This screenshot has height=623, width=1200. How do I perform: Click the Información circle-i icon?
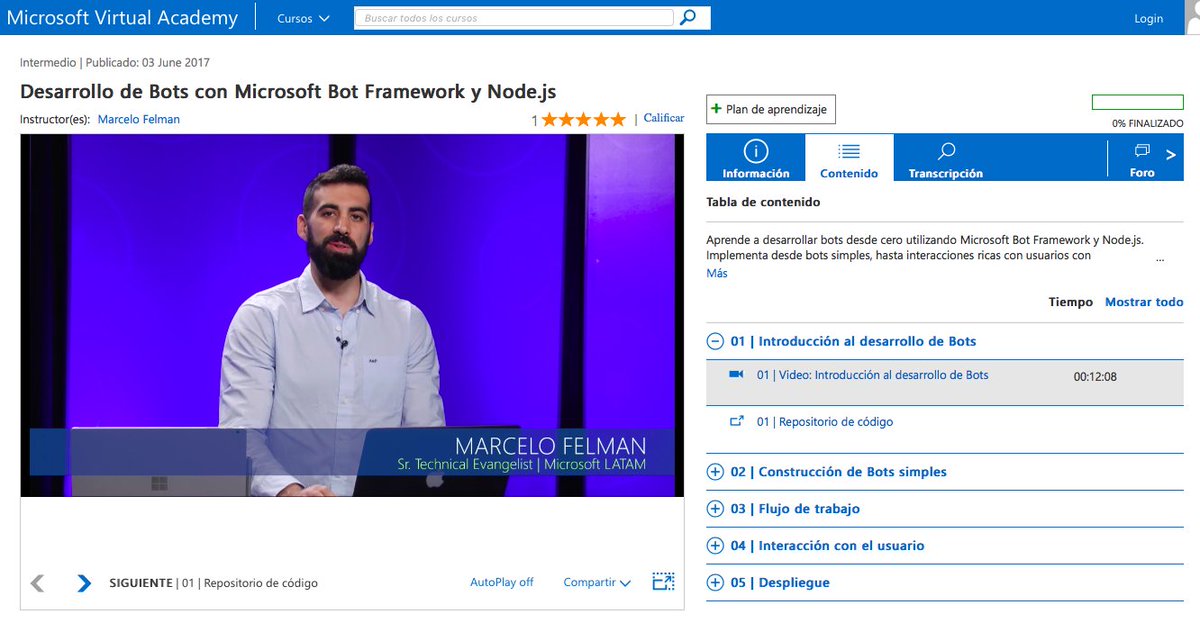[756, 151]
